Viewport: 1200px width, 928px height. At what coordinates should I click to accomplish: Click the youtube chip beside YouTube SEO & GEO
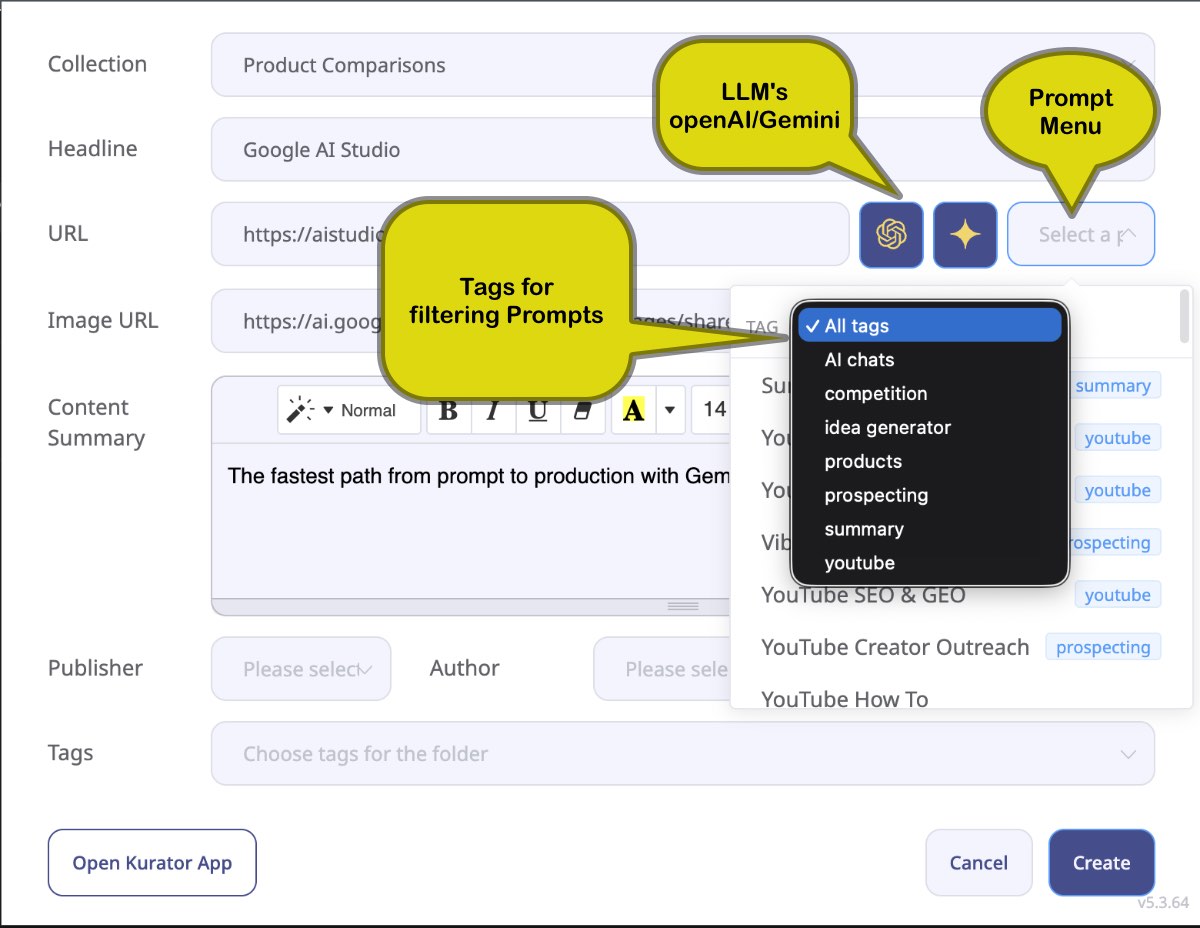(x=1117, y=595)
